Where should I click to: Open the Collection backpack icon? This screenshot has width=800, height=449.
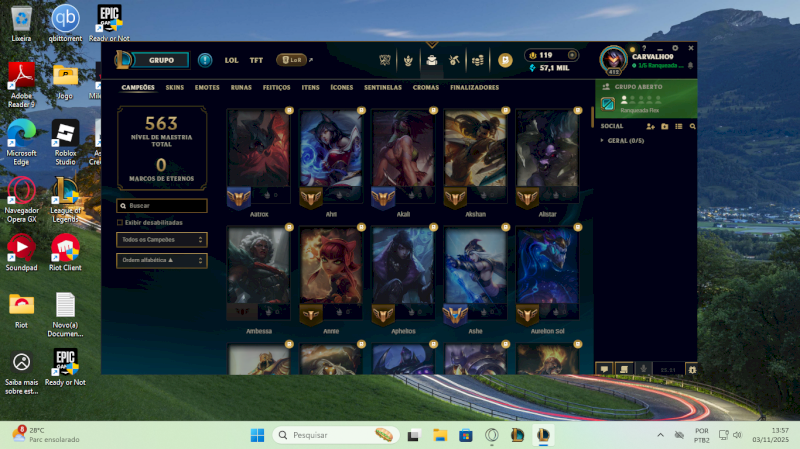tap(432, 60)
